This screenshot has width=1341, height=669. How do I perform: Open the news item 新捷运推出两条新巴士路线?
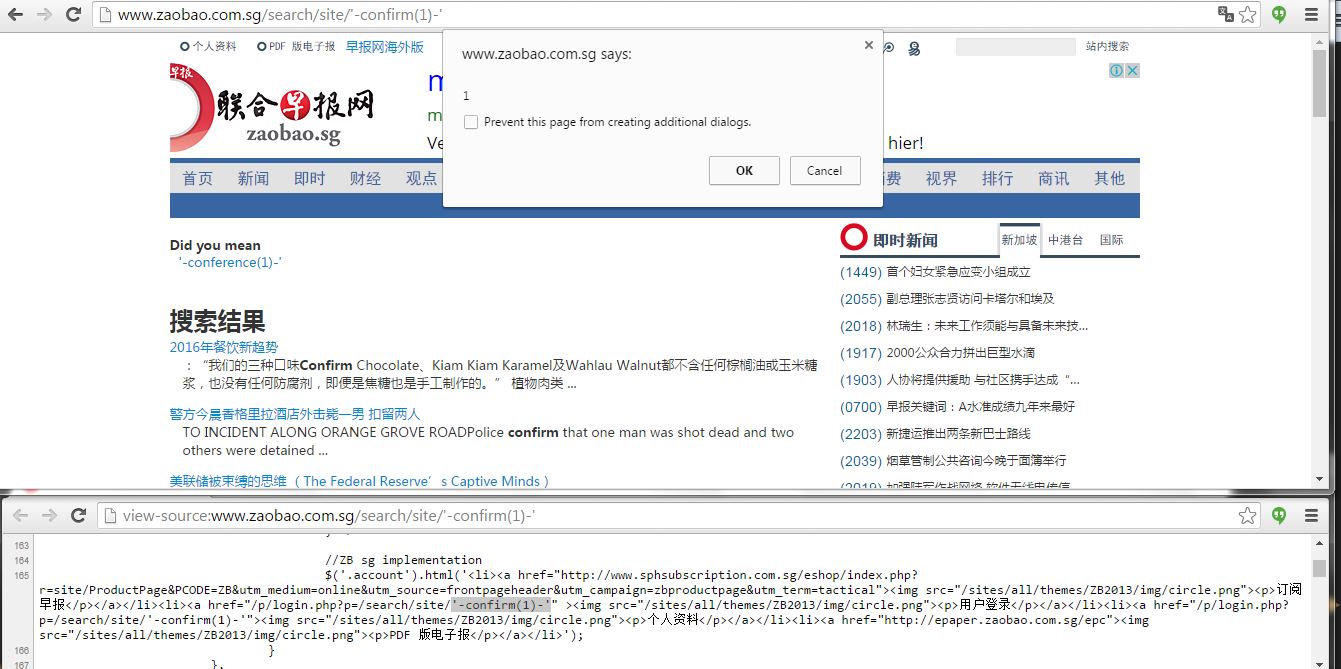[x=958, y=433]
